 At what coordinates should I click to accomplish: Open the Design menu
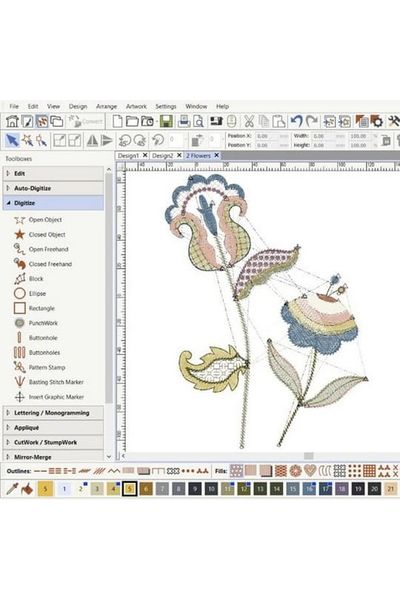[x=78, y=106]
